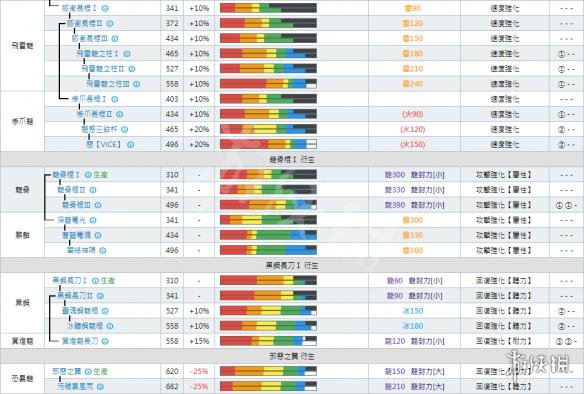Viewport: 584px width, 394px height.
Task: Click info icon in the 冰180 row
Action: (x=110, y=326)
